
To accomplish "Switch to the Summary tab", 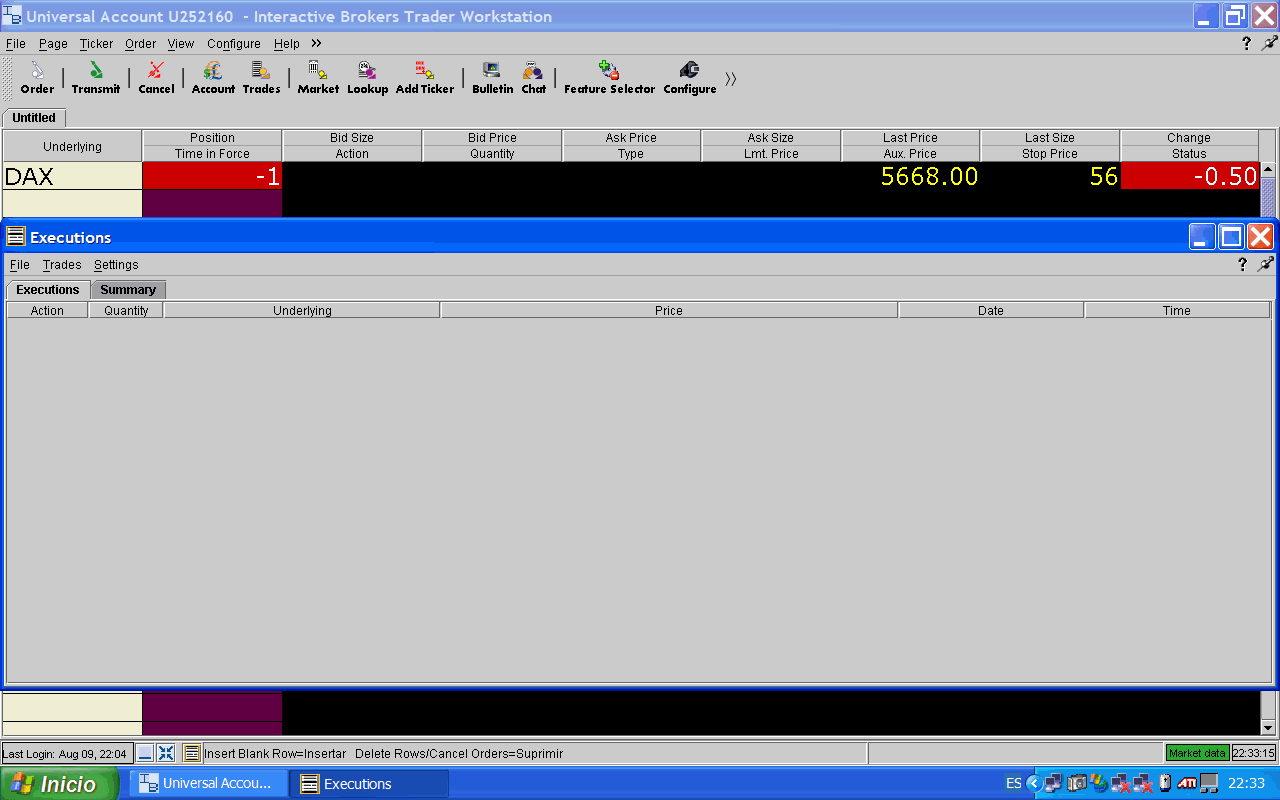I will point(128,290).
